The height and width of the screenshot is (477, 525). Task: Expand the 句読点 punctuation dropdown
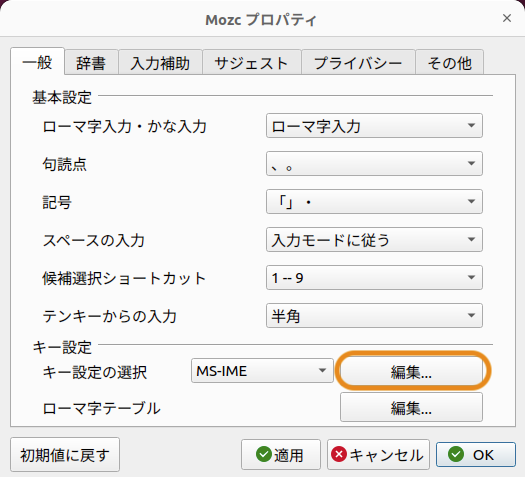pyautogui.click(x=374, y=164)
